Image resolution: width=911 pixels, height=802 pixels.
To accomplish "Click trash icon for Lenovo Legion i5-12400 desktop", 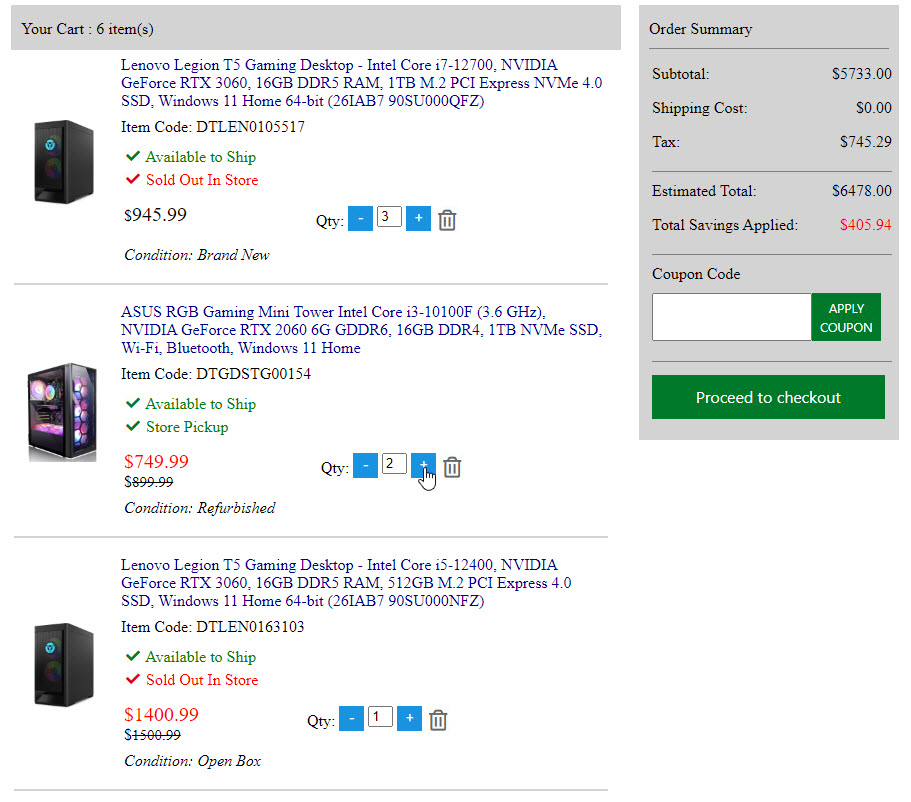I will (x=438, y=720).
